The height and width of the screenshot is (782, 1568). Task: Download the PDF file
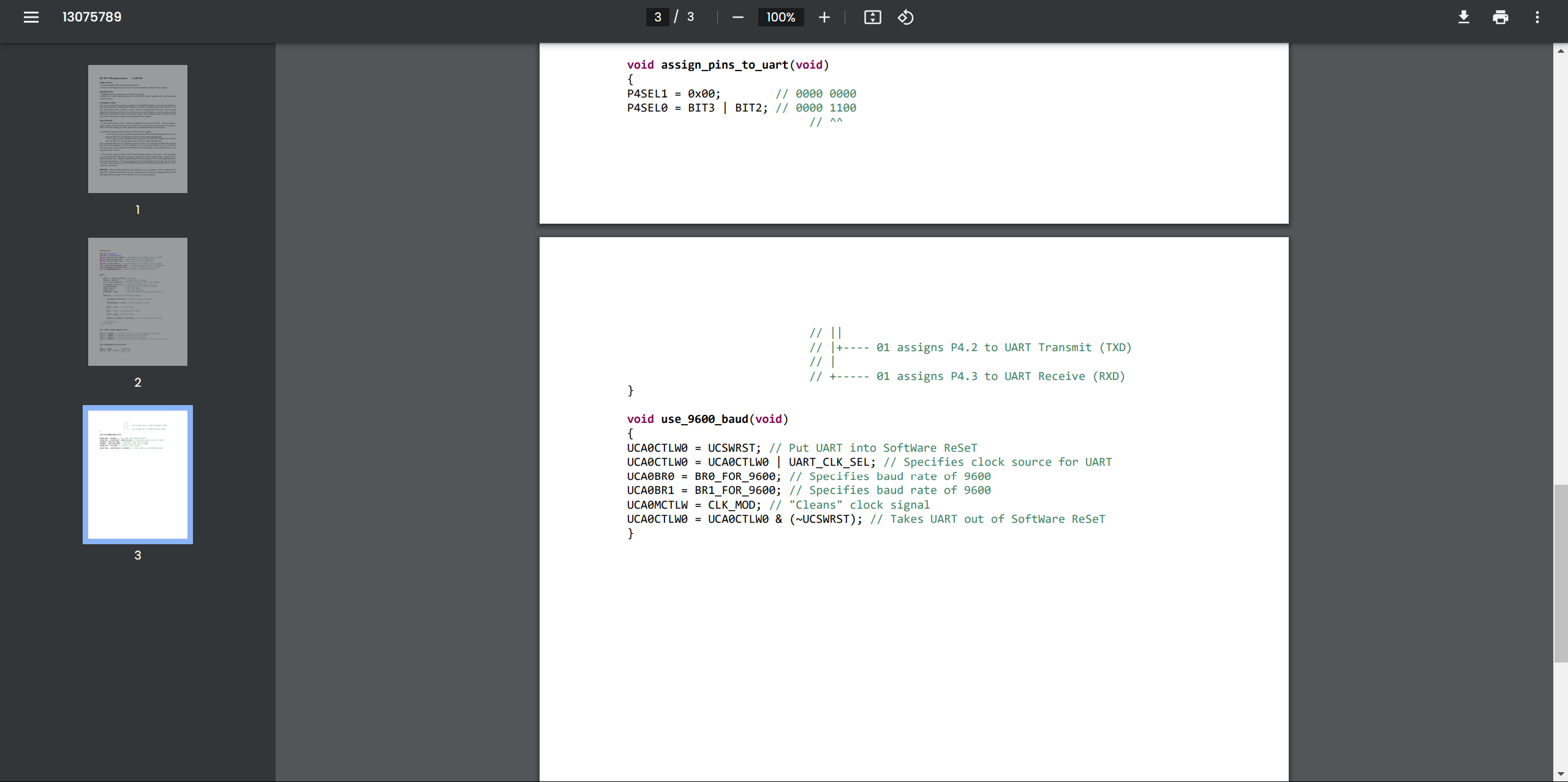[x=1464, y=17]
